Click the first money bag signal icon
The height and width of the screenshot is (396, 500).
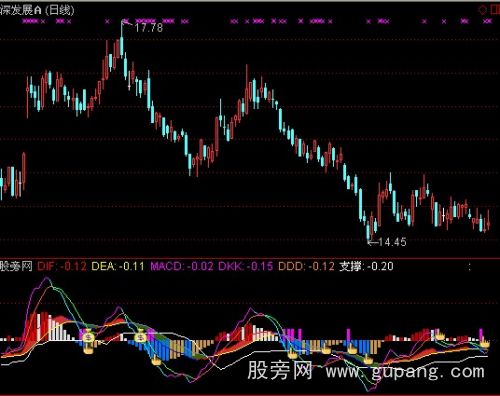click(88, 335)
